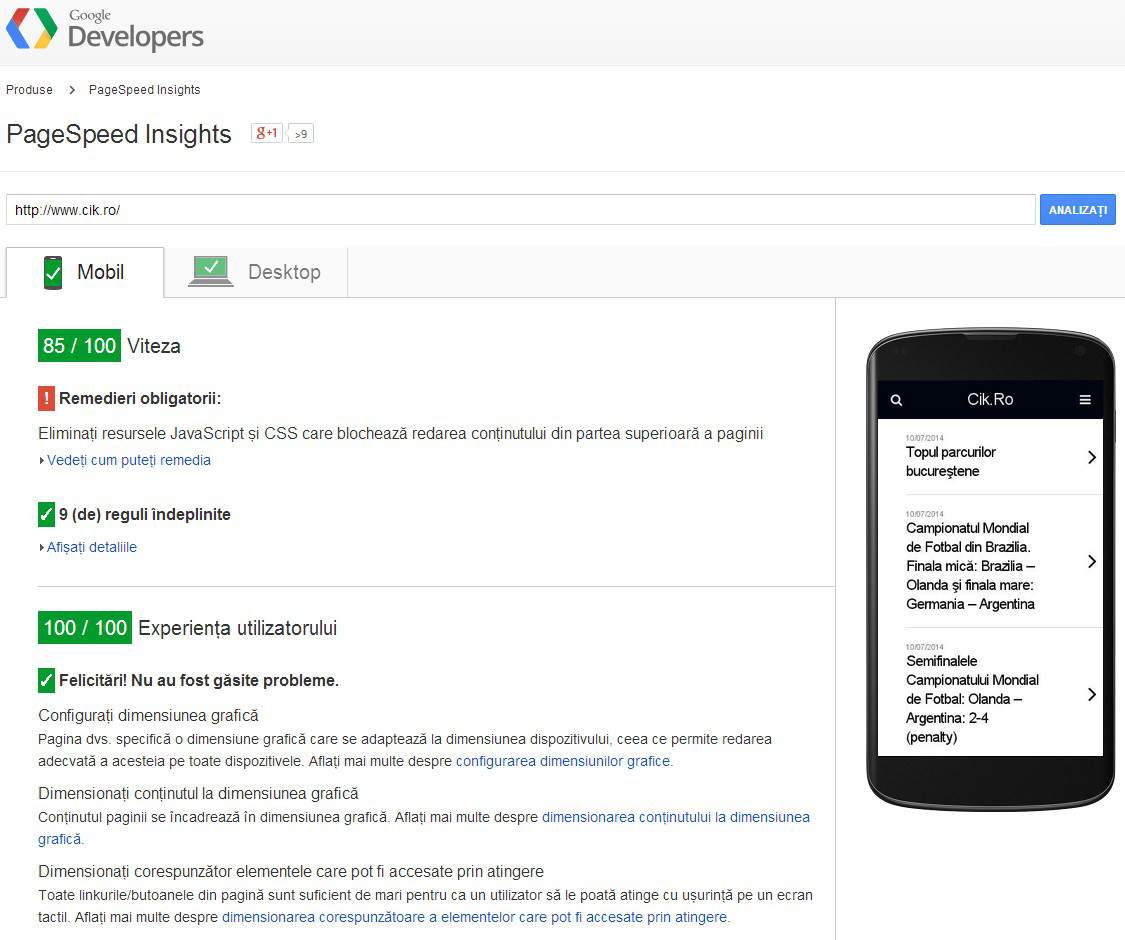This screenshot has height=940, width=1125.
Task: Click the Configurați dimensiunea grafică heading
Action: click(149, 715)
